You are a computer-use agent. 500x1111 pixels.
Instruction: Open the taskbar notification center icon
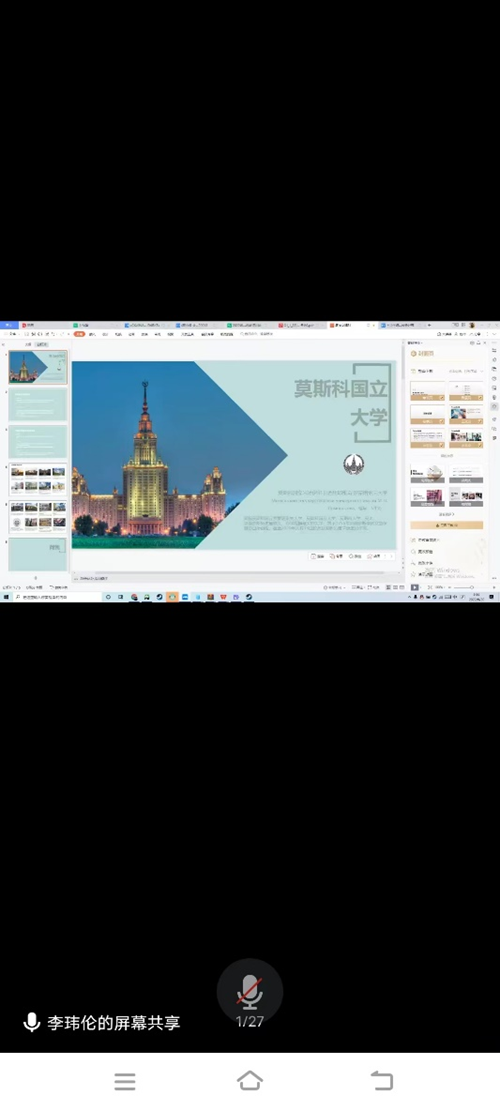click(493, 597)
